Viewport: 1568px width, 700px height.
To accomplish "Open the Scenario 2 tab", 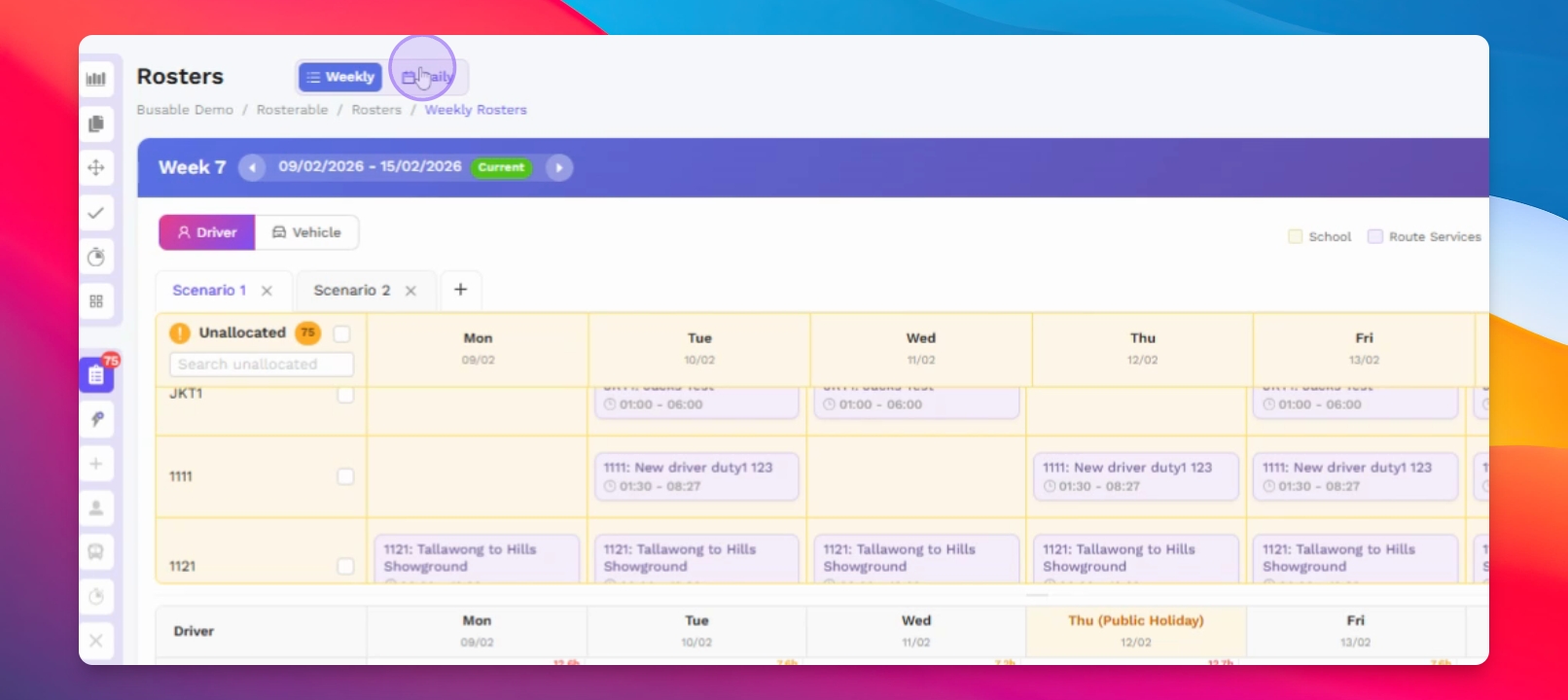I will [x=352, y=290].
